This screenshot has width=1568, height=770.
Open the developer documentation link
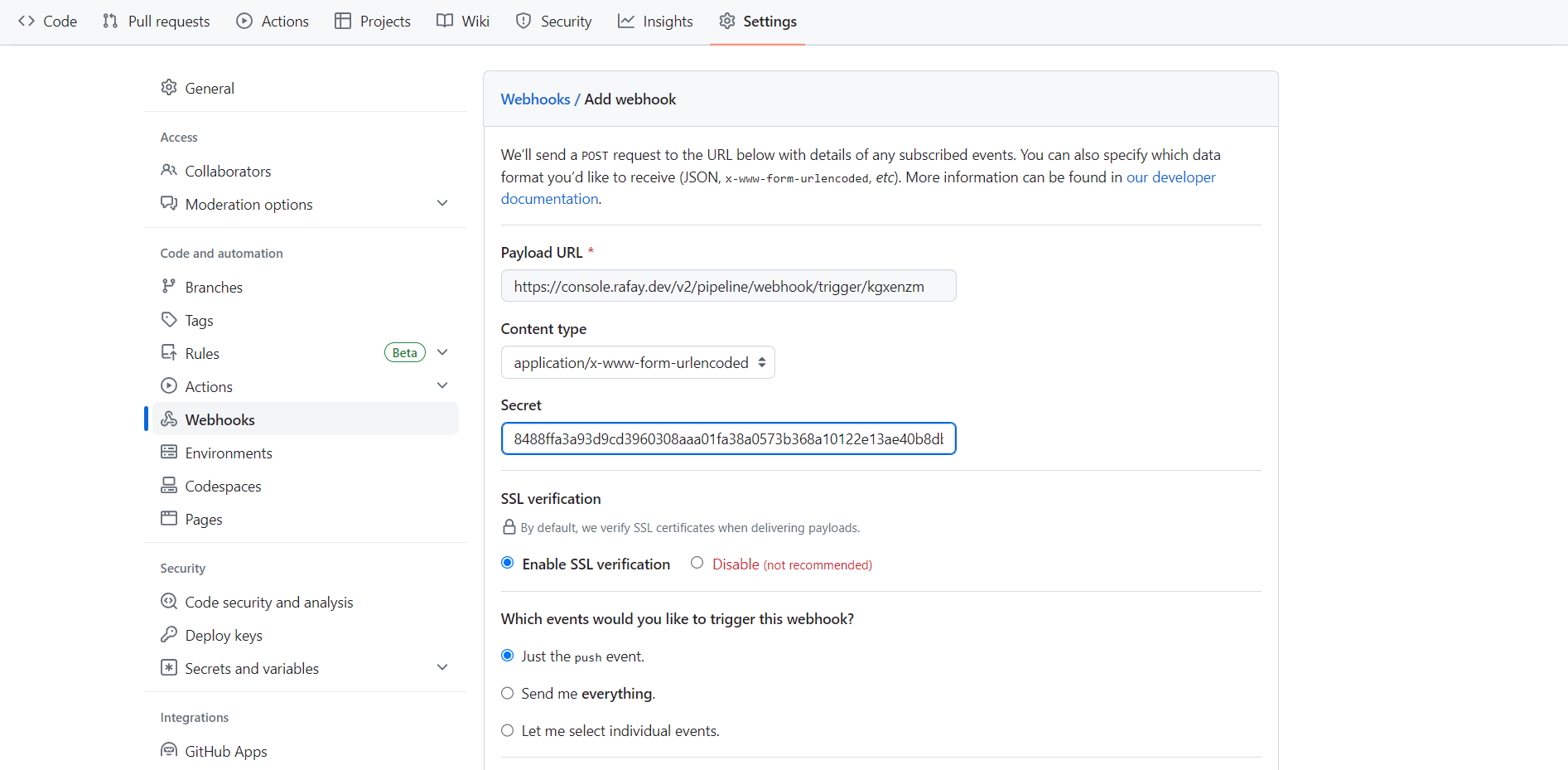[1170, 177]
